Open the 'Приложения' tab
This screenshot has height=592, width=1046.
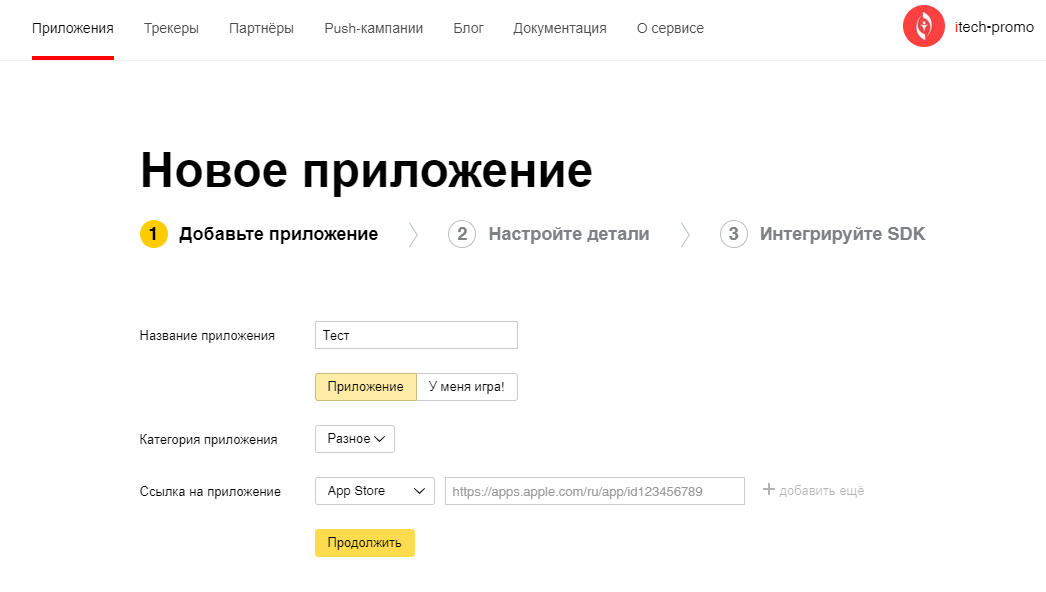72,28
